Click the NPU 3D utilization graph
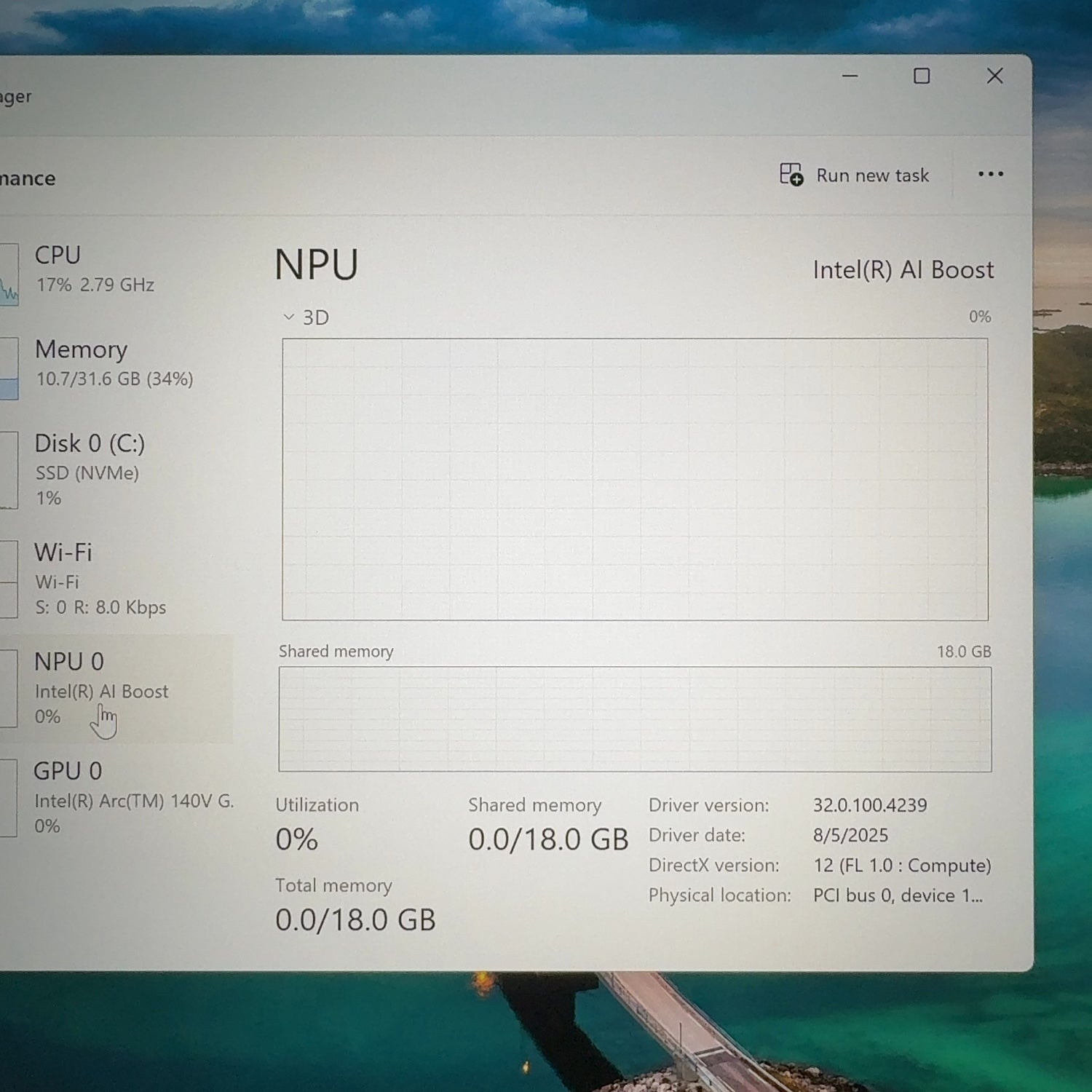 635,479
